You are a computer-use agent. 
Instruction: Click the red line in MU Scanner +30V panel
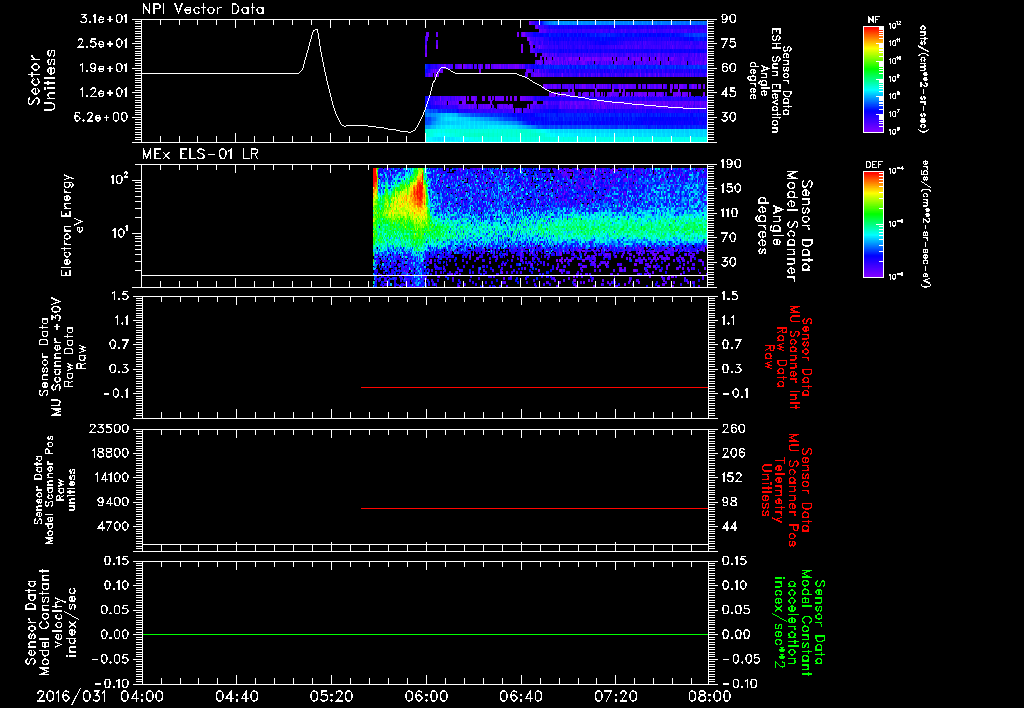coord(534,387)
